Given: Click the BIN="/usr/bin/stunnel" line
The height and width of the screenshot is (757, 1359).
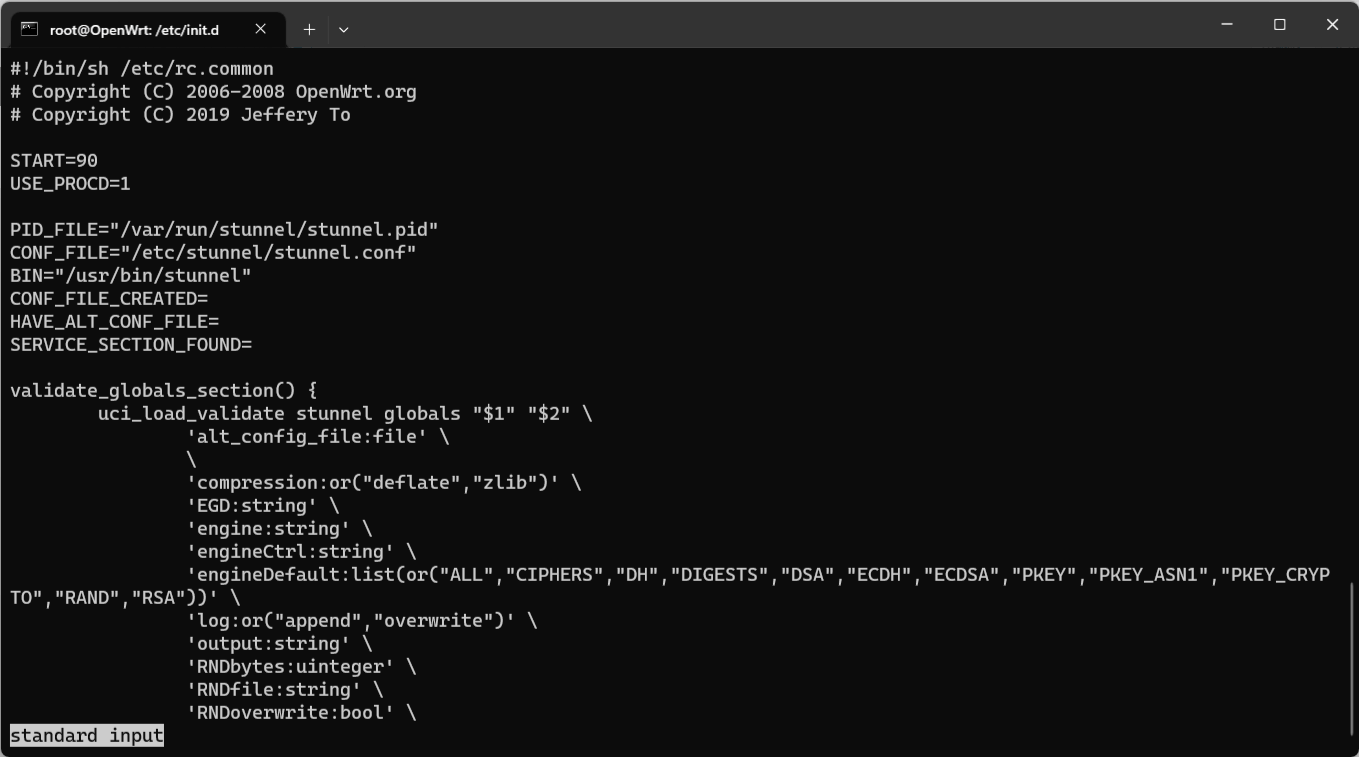Looking at the screenshot, I should point(131,276).
